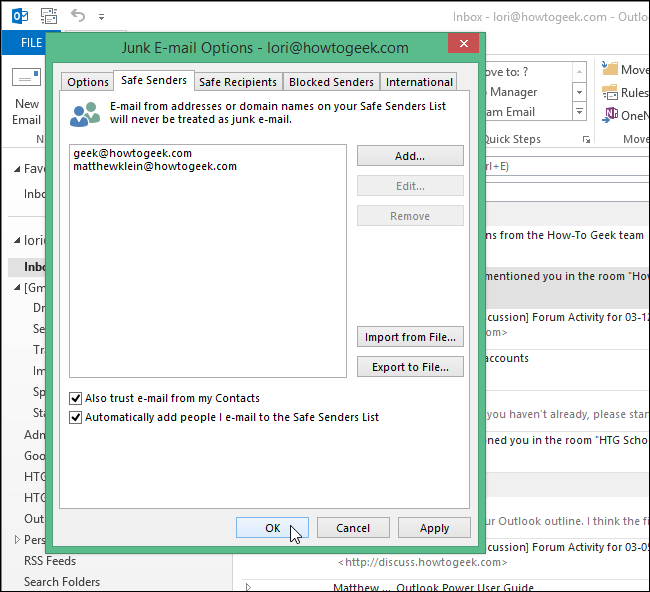Toggle Automatically add people I e-mail checkbox

75,417
